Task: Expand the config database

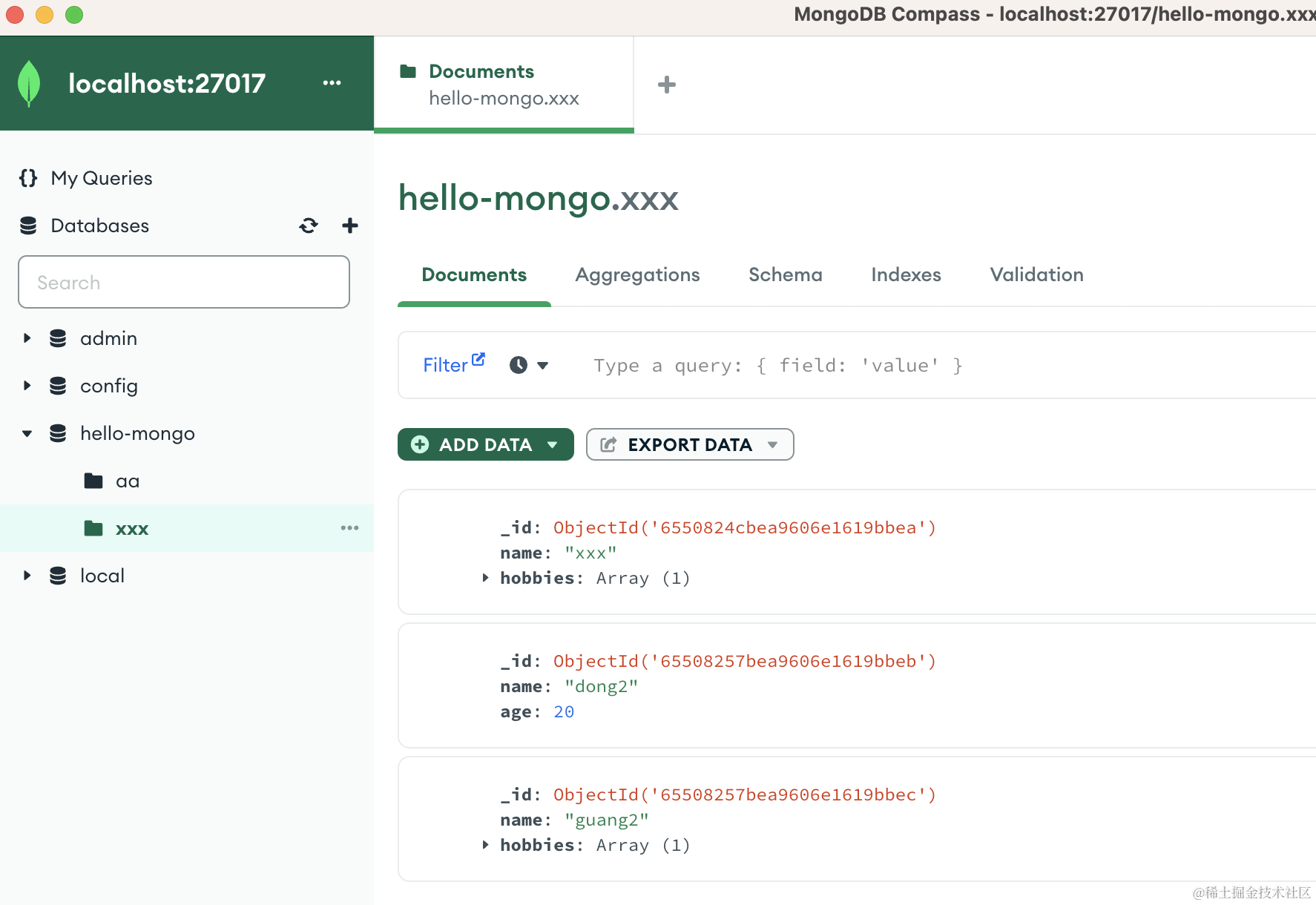Action: 27,386
